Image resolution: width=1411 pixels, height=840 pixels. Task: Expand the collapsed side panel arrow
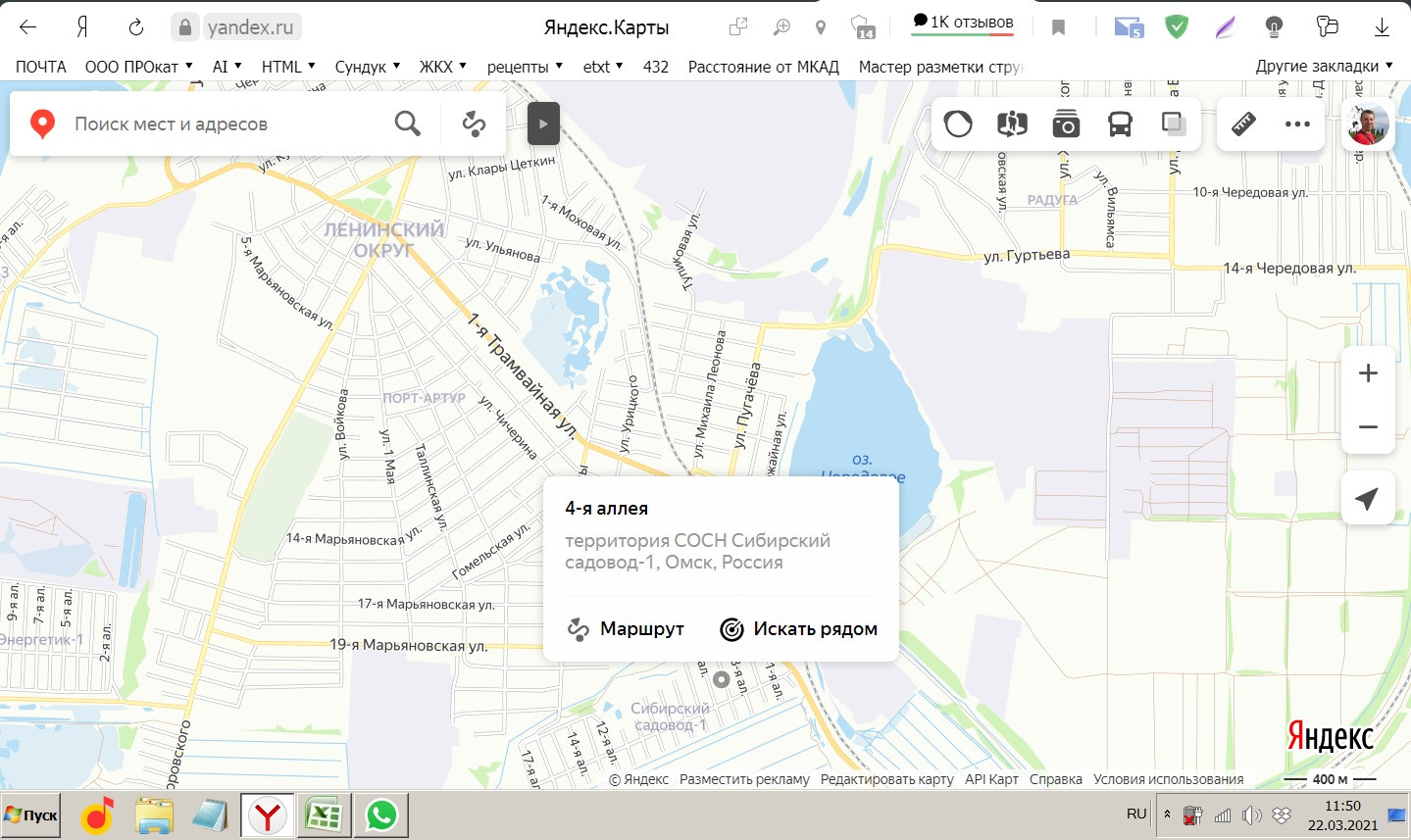point(543,124)
